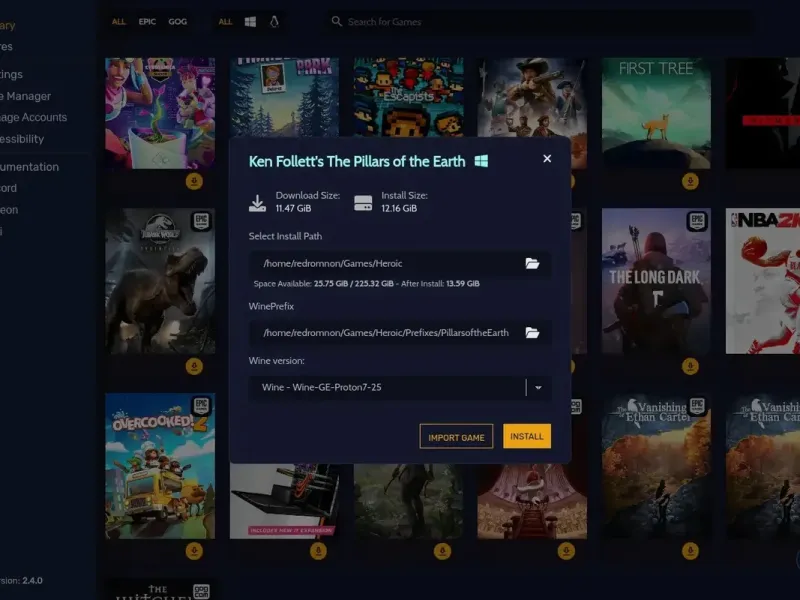The height and width of the screenshot is (600, 800).
Task: Open Manage Accounts in sidebar
Action: click(33, 117)
